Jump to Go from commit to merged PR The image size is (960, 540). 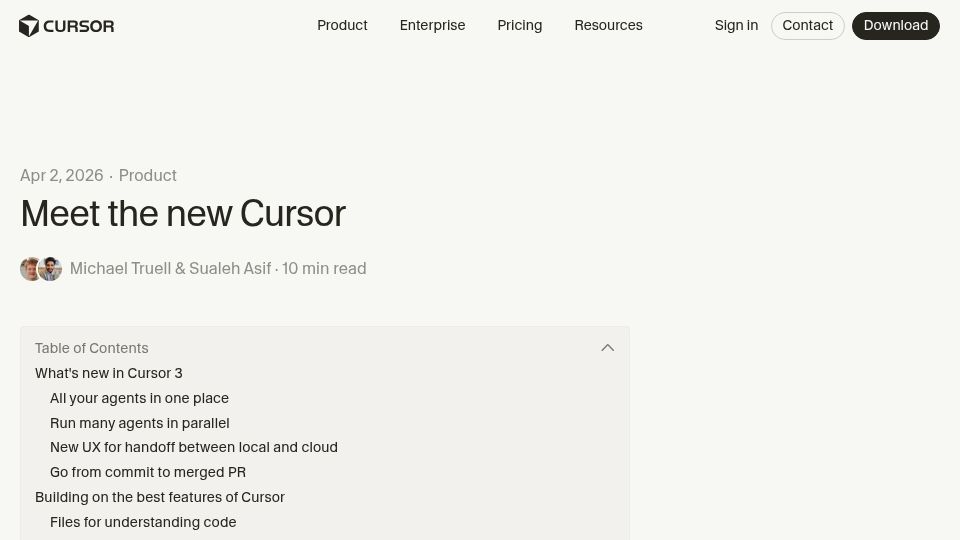point(148,472)
